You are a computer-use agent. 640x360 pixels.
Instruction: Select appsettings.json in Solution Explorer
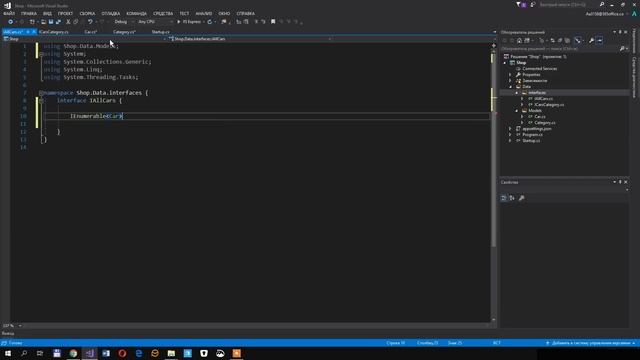536,129
